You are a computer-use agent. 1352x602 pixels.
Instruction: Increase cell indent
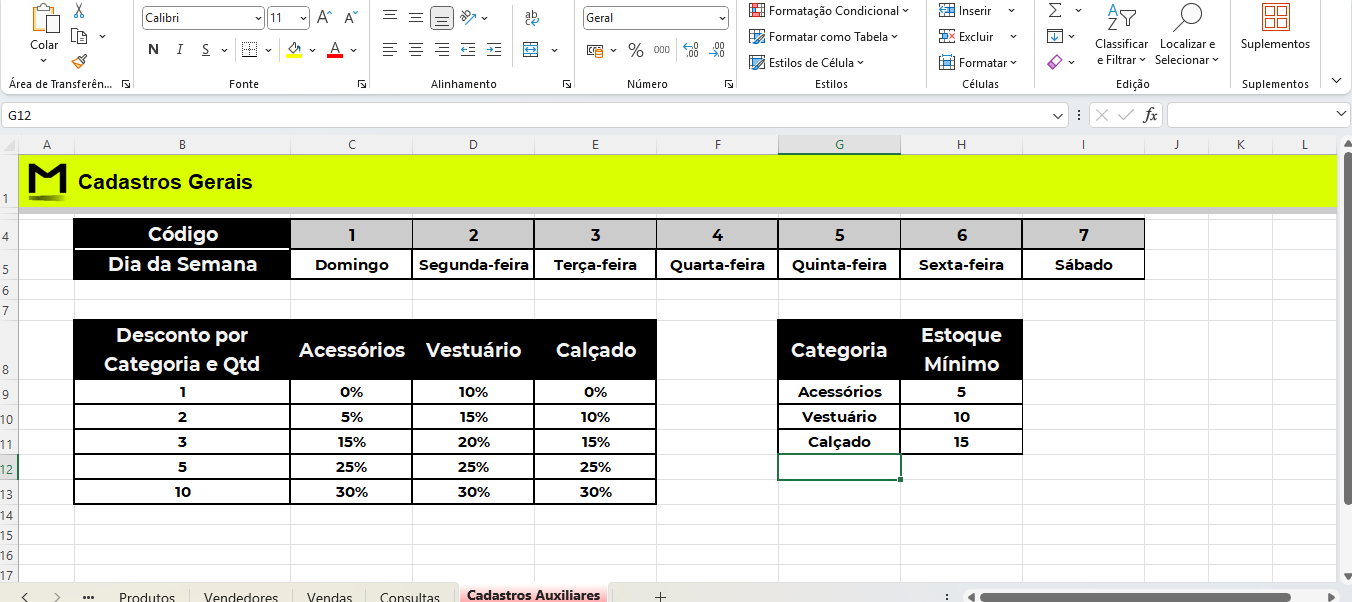(493, 49)
